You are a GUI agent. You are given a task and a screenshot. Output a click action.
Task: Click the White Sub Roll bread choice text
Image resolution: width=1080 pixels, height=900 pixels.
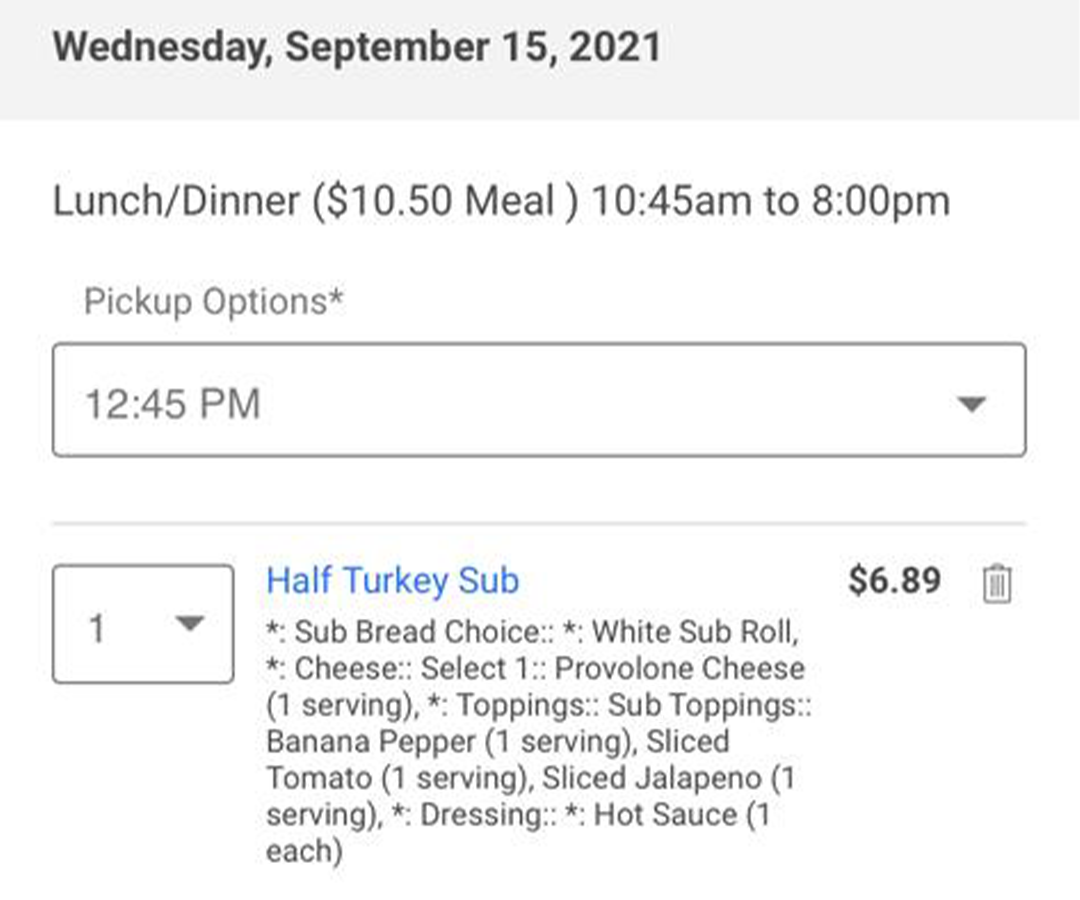(x=694, y=631)
